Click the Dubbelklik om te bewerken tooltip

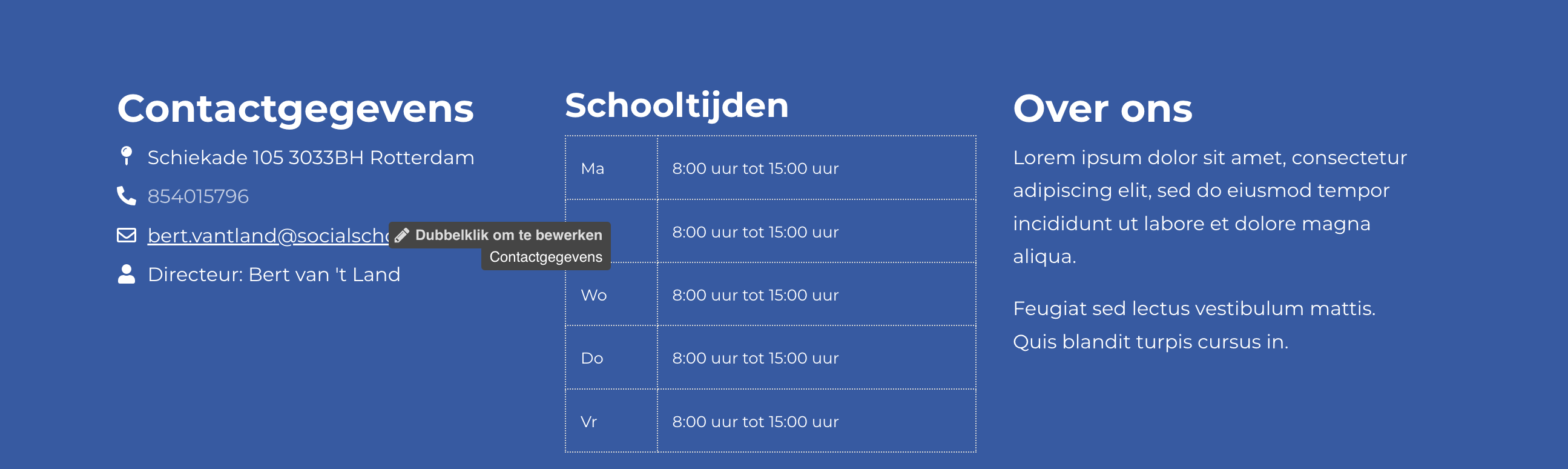tap(509, 235)
